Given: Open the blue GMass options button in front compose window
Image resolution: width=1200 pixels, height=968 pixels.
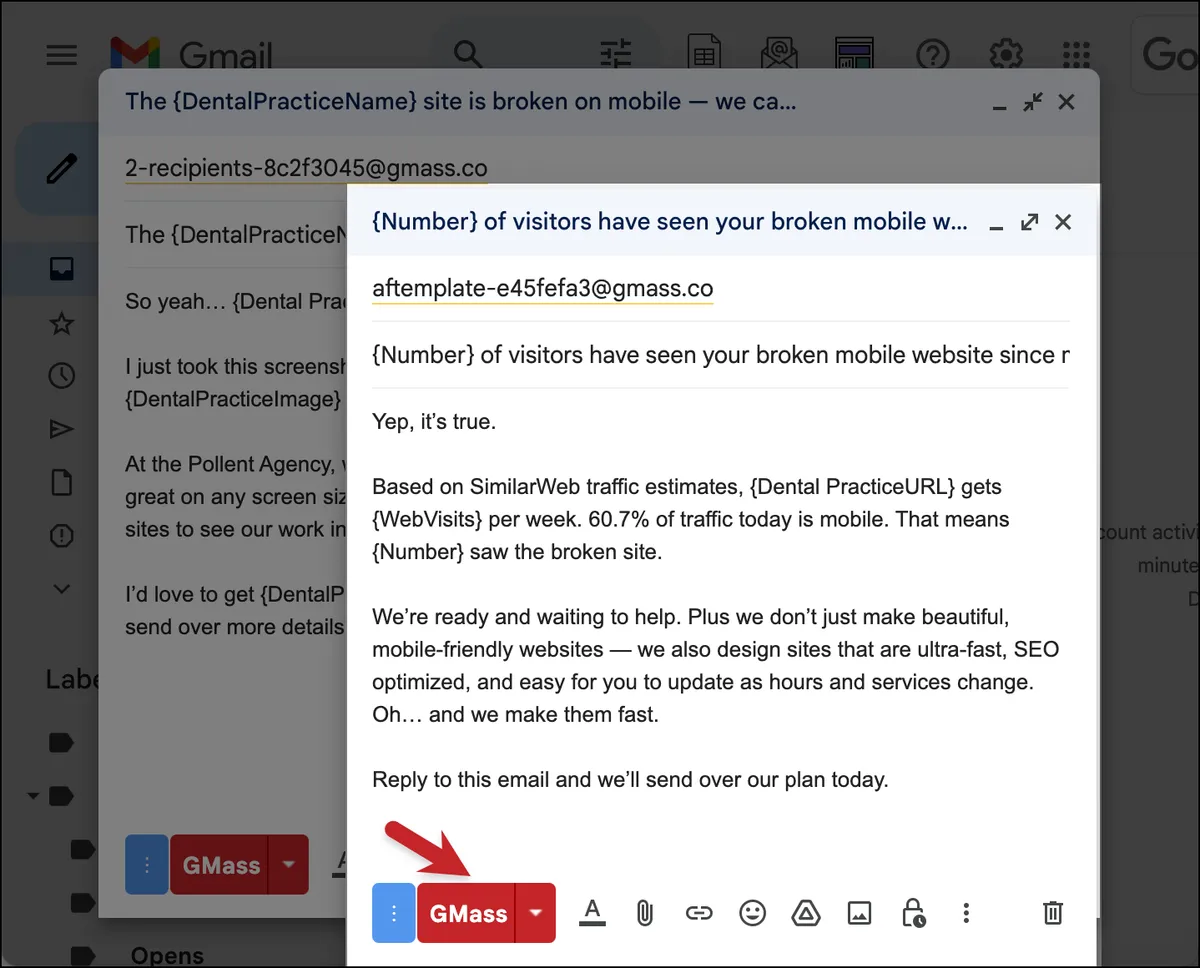Looking at the screenshot, I should pos(394,913).
